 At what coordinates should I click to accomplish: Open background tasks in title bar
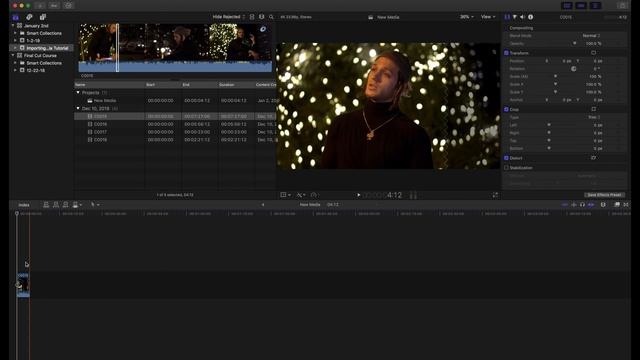pyautogui.click(x=68, y=6)
